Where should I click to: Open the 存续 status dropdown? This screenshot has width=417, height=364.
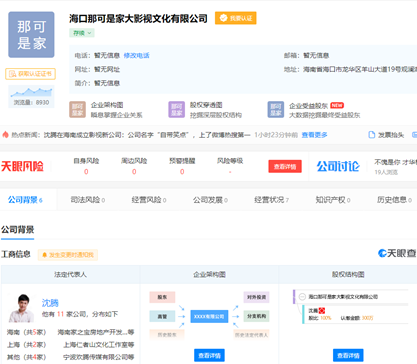point(82,33)
